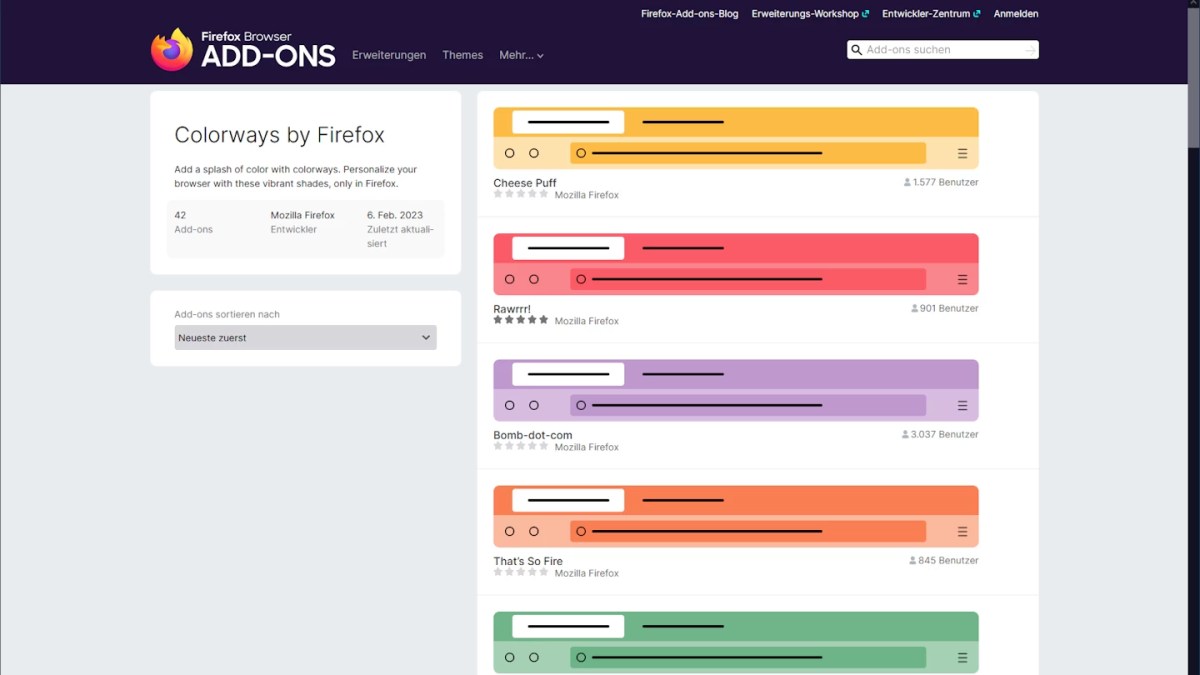
Task: Open the Firefox-Add-ons-Blog link
Action: (x=689, y=14)
